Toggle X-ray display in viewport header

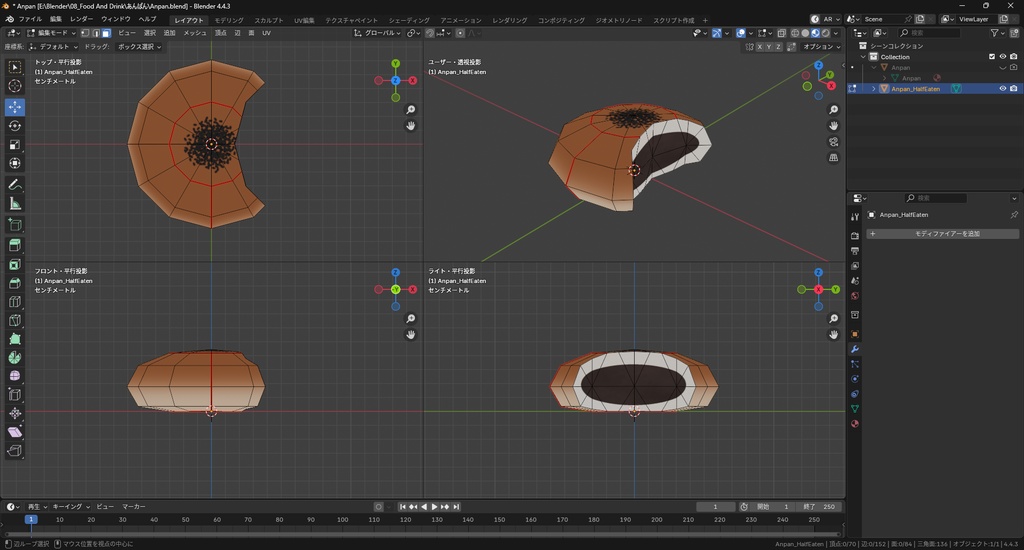(782, 33)
